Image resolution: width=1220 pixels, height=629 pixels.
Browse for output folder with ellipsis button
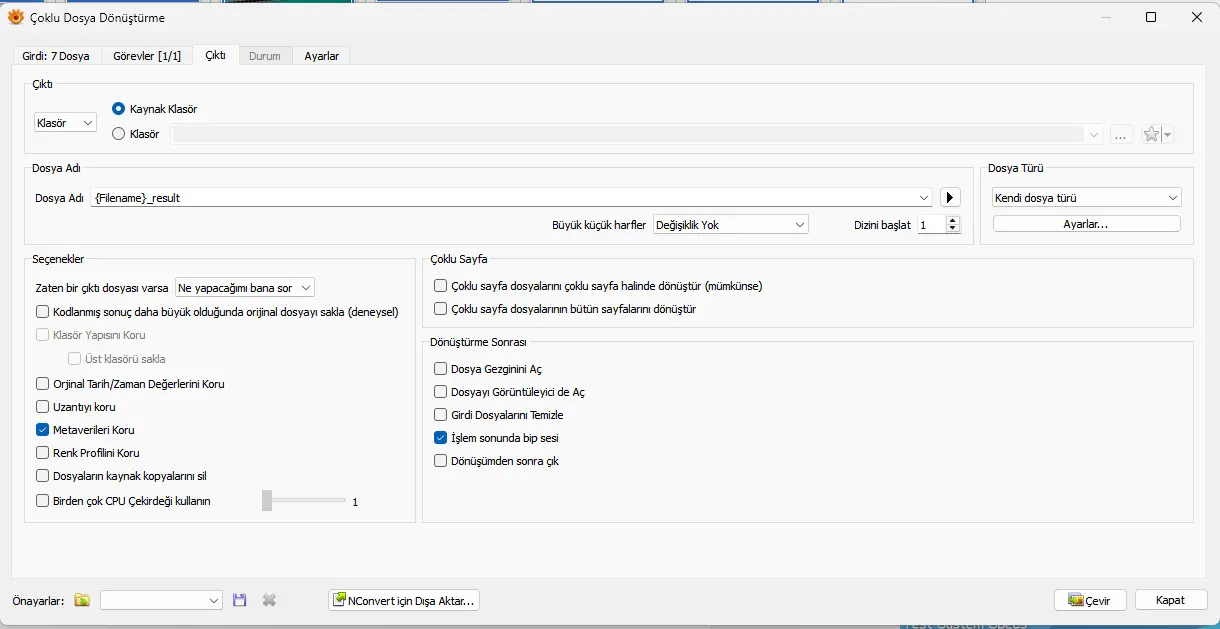[x=1121, y=134]
